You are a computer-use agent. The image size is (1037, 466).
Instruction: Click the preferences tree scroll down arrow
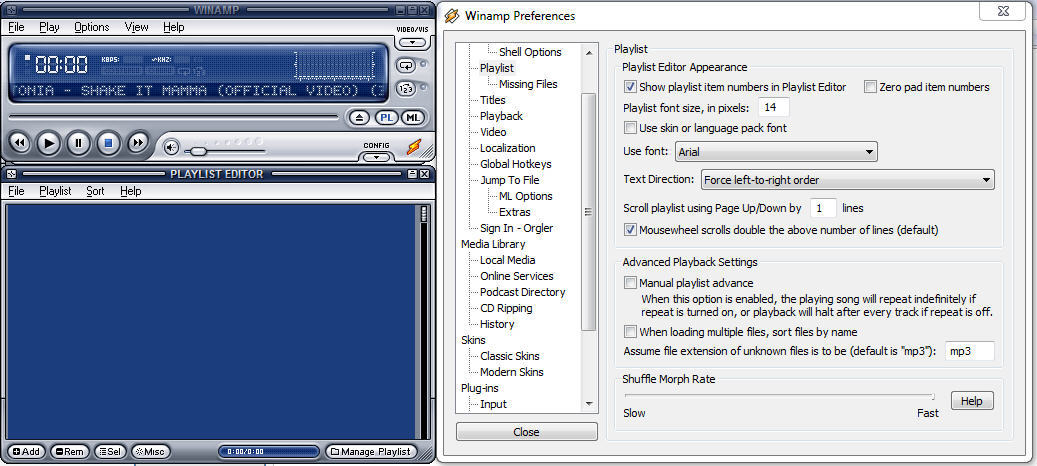click(589, 404)
